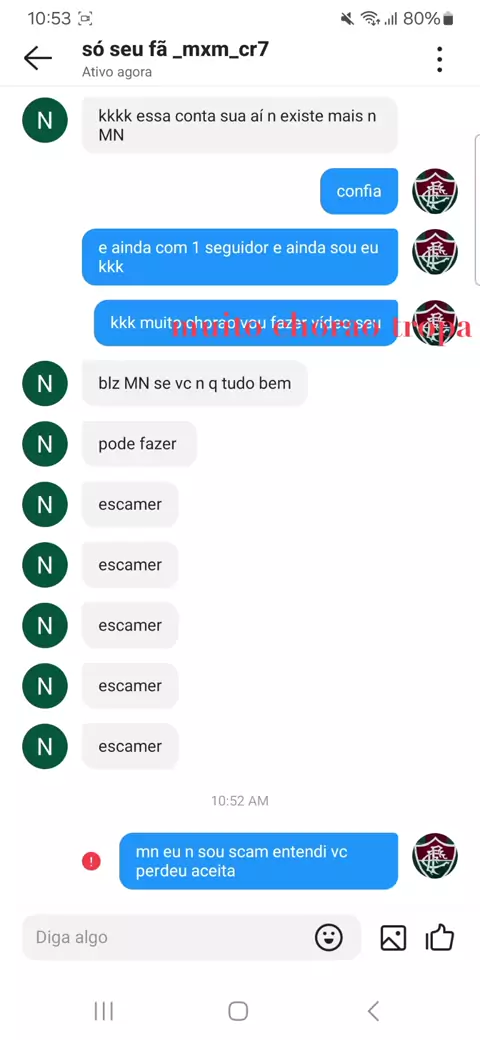Open profile via 'só seu fã _mxm_cr7' title
480x1040 pixels.
tap(175, 50)
